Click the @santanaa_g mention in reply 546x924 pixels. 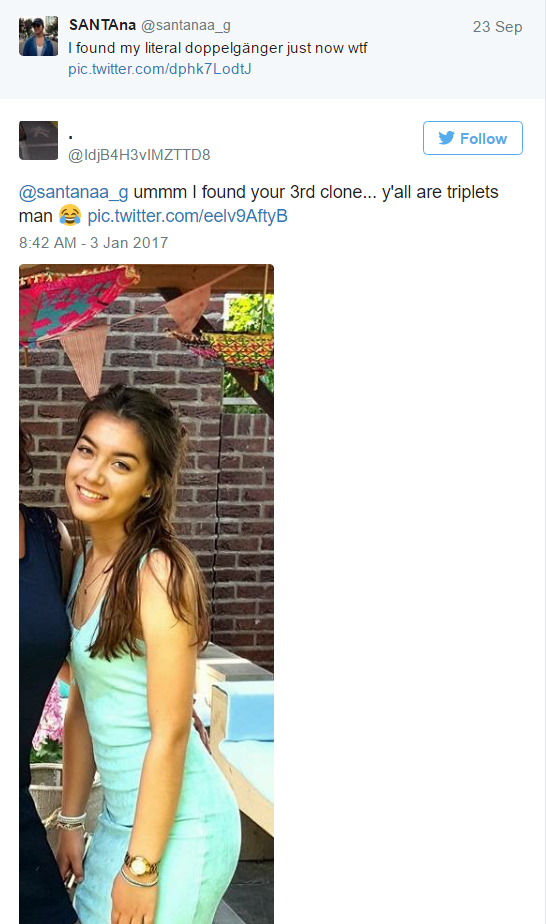(74, 192)
